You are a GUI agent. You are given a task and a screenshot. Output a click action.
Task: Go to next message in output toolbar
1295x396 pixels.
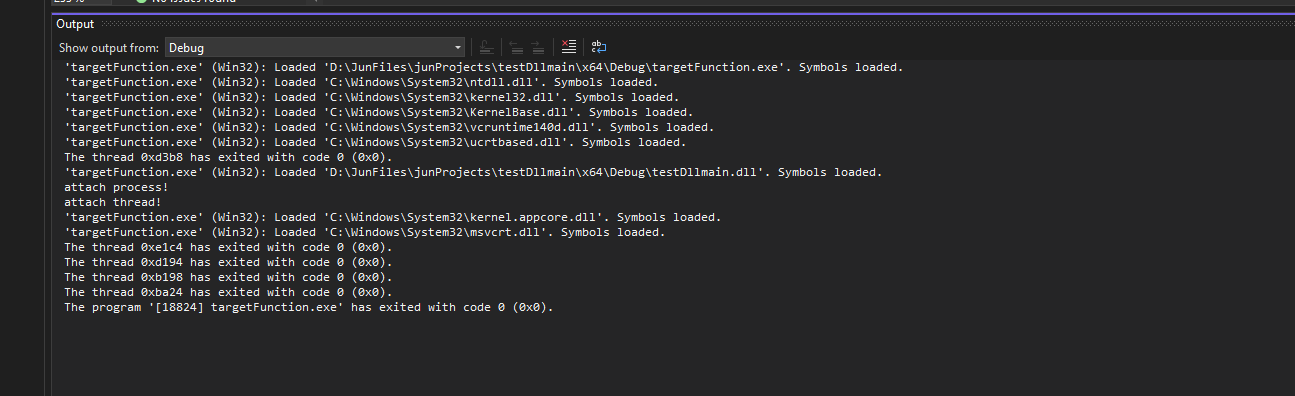[538, 47]
